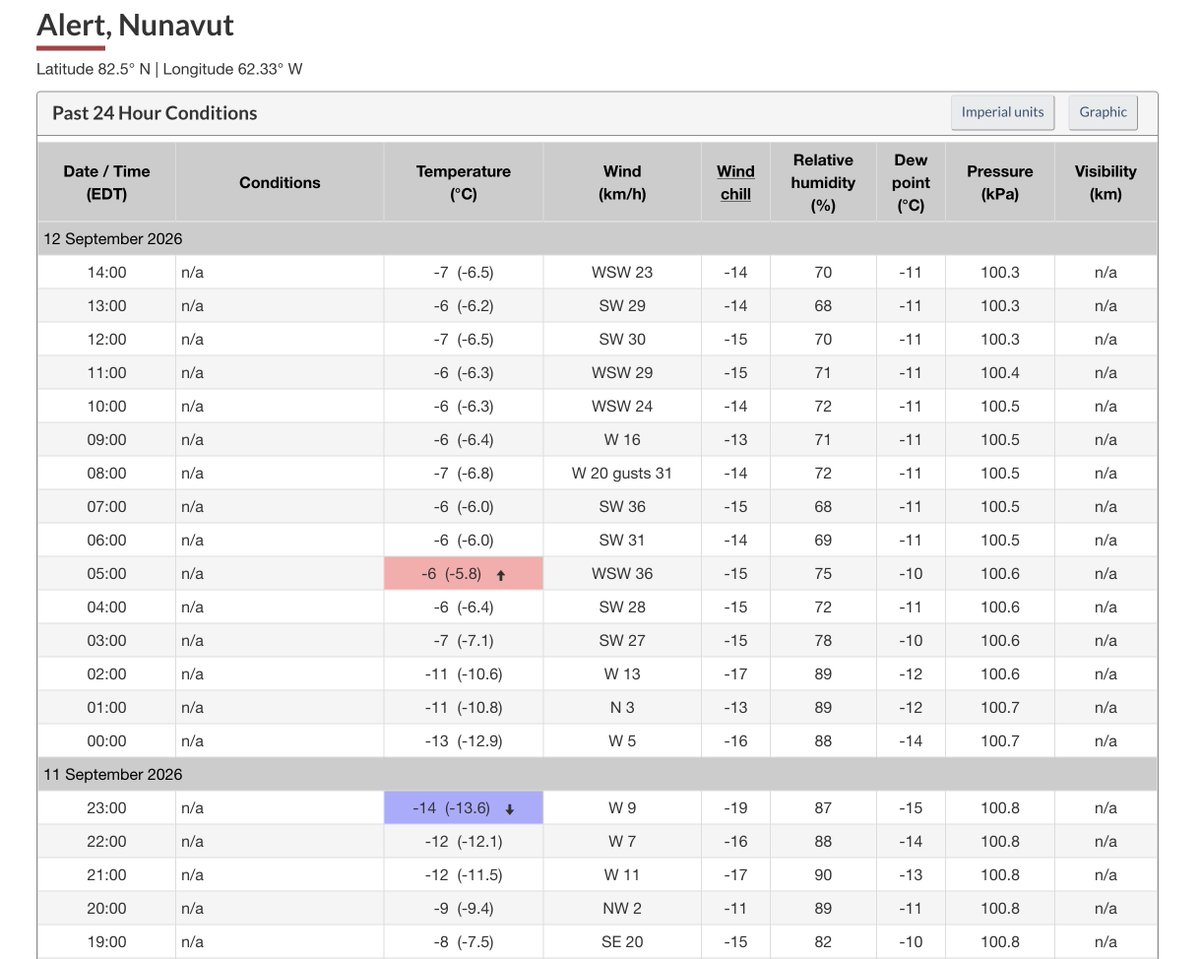This screenshot has height=959, width=1200.
Task: Click temperature -6 (-6.2) at 13:00
Action: tap(464, 306)
